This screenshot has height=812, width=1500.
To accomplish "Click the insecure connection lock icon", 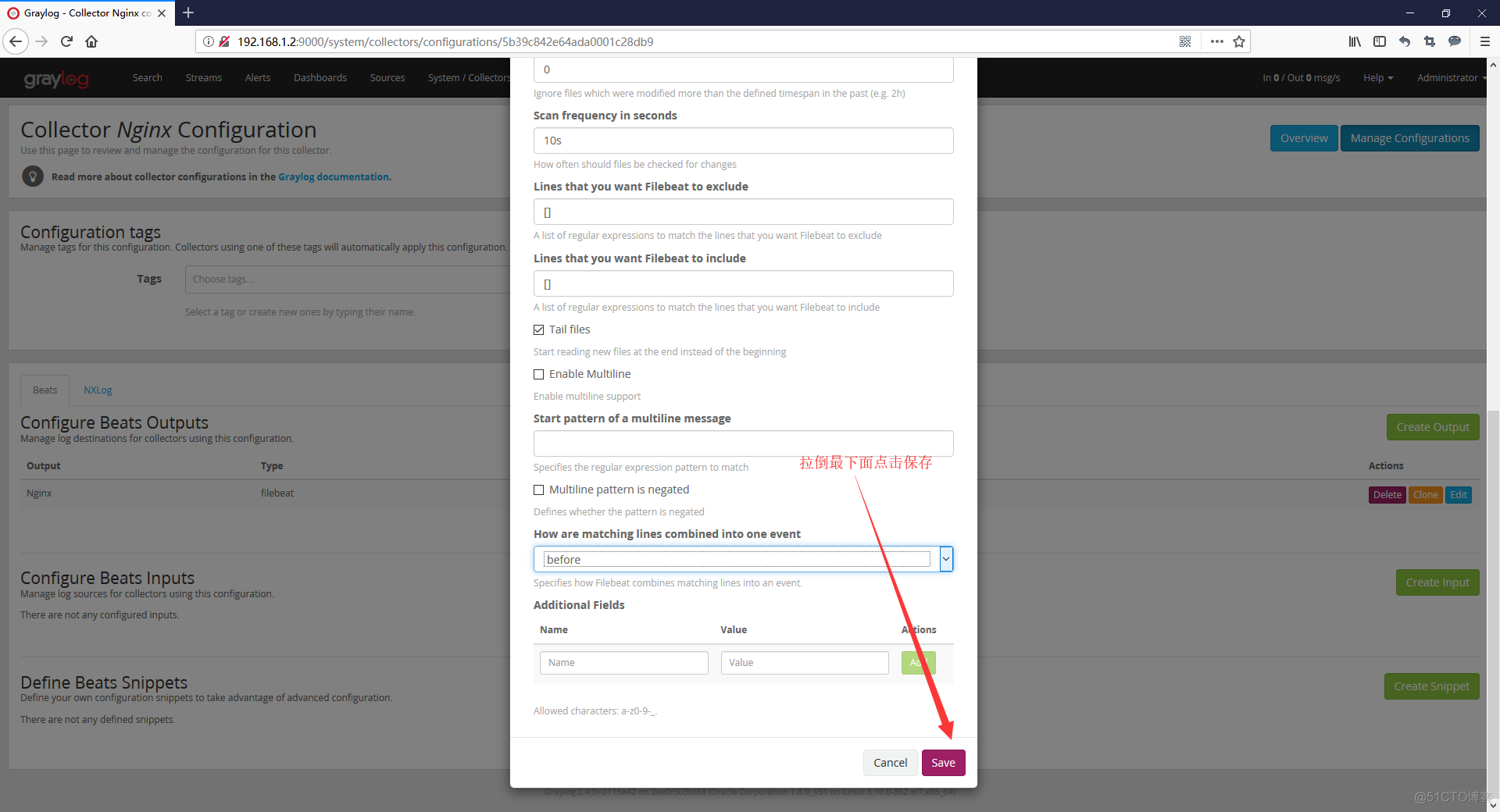I will pyautogui.click(x=224, y=41).
